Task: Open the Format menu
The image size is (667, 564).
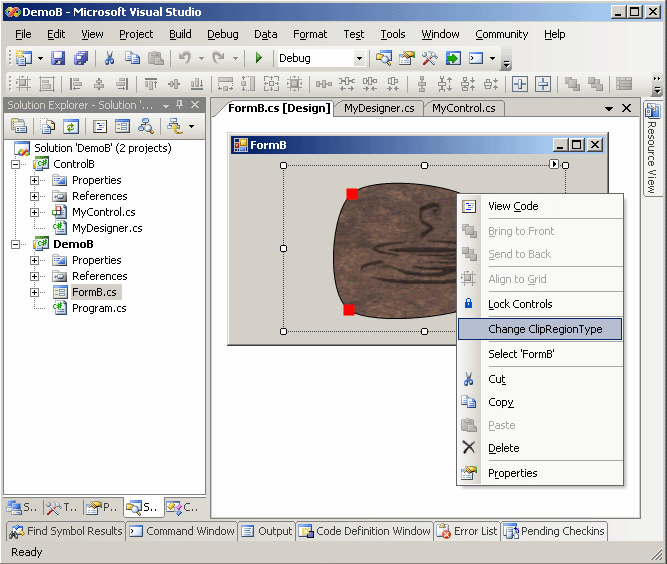Action: (x=310, y=34)
